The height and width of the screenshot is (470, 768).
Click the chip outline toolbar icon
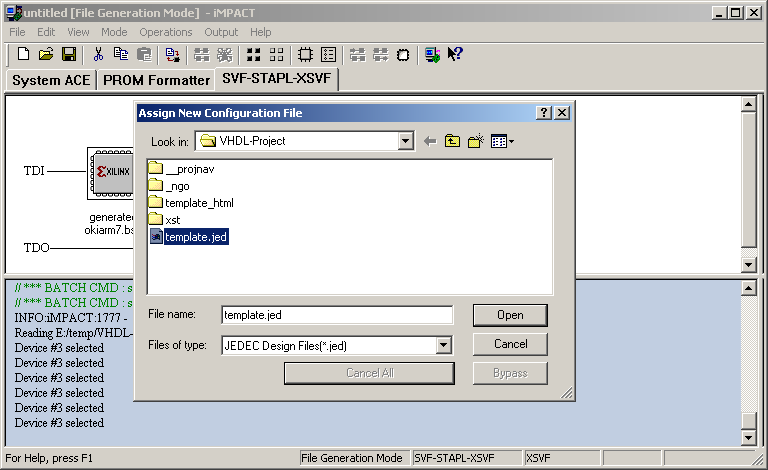click(x=305, y=54)
